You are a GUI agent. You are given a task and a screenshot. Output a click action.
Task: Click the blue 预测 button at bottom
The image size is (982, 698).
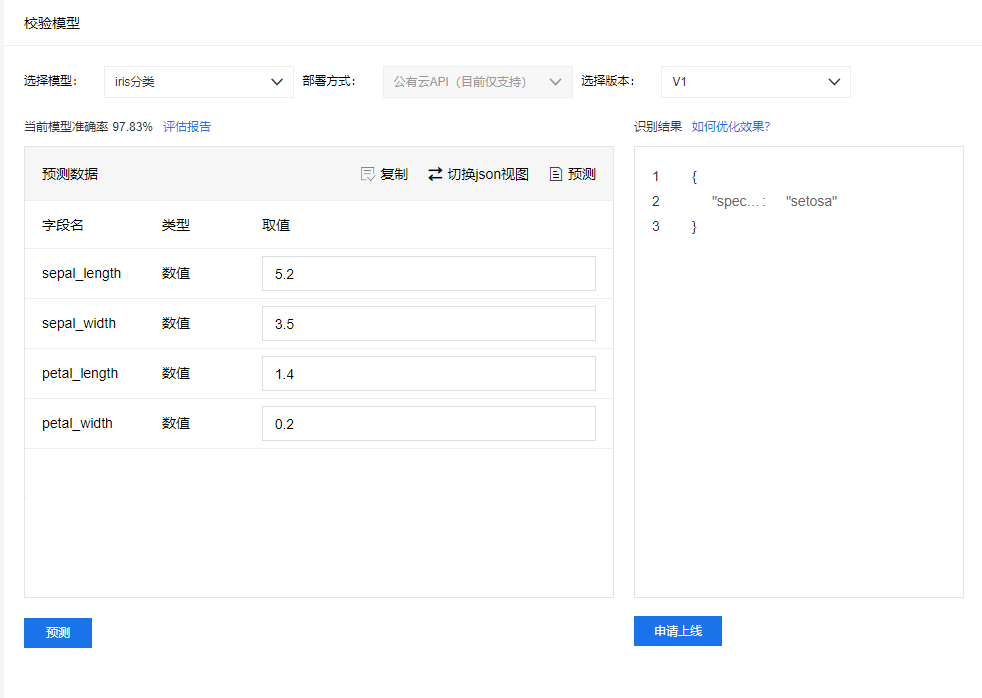pyautogui.click(x=58, y=633)
